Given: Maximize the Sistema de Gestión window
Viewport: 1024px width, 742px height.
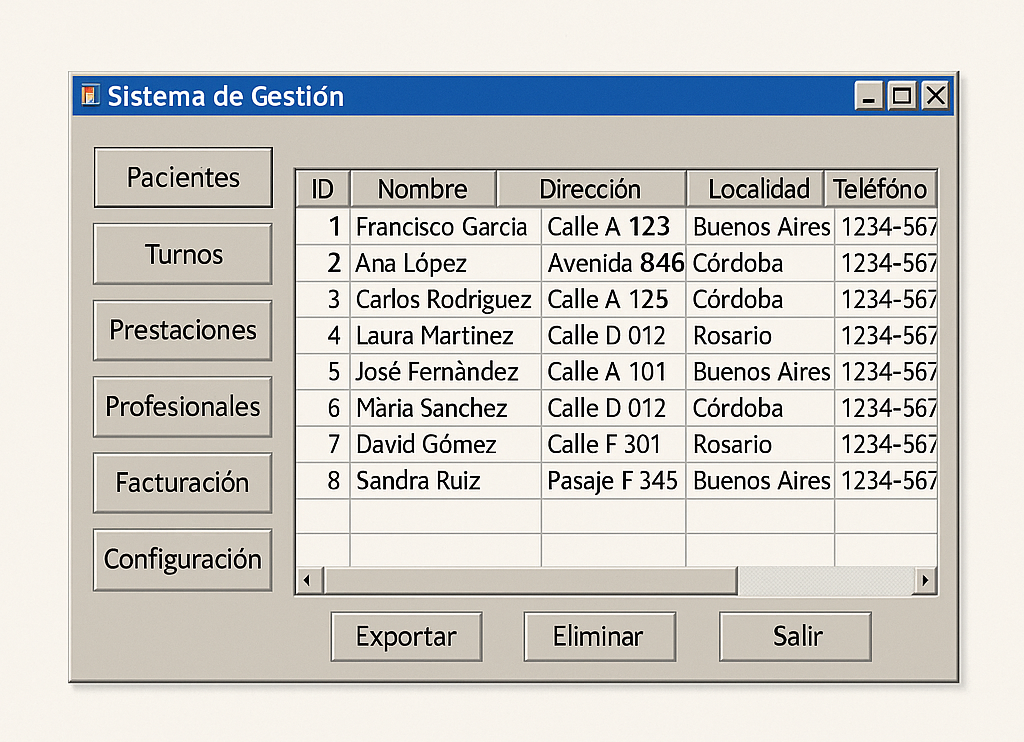Looking at the screenshot, I should (x=902, y=96).
